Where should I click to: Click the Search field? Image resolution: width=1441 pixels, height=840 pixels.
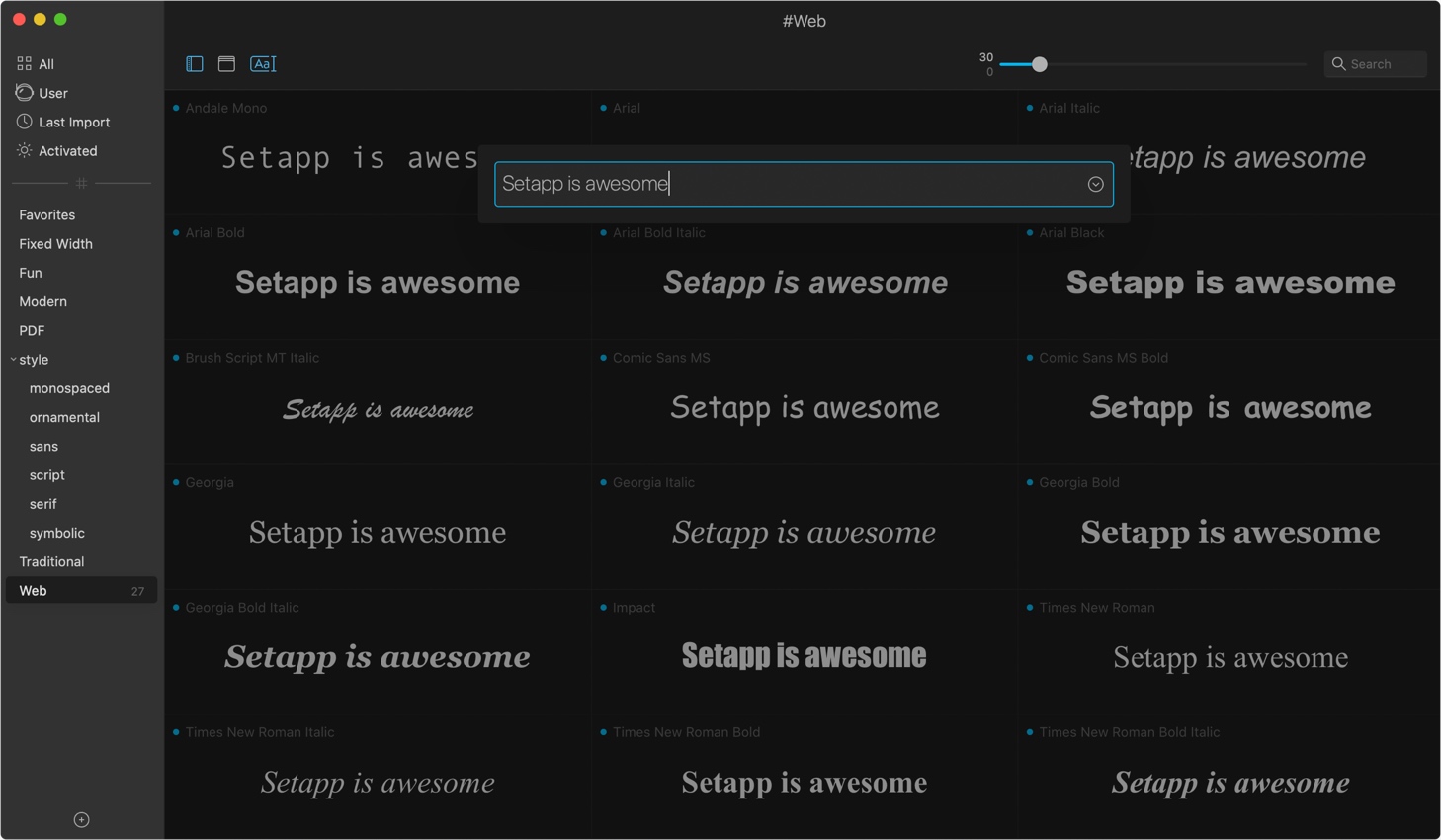1375,64
